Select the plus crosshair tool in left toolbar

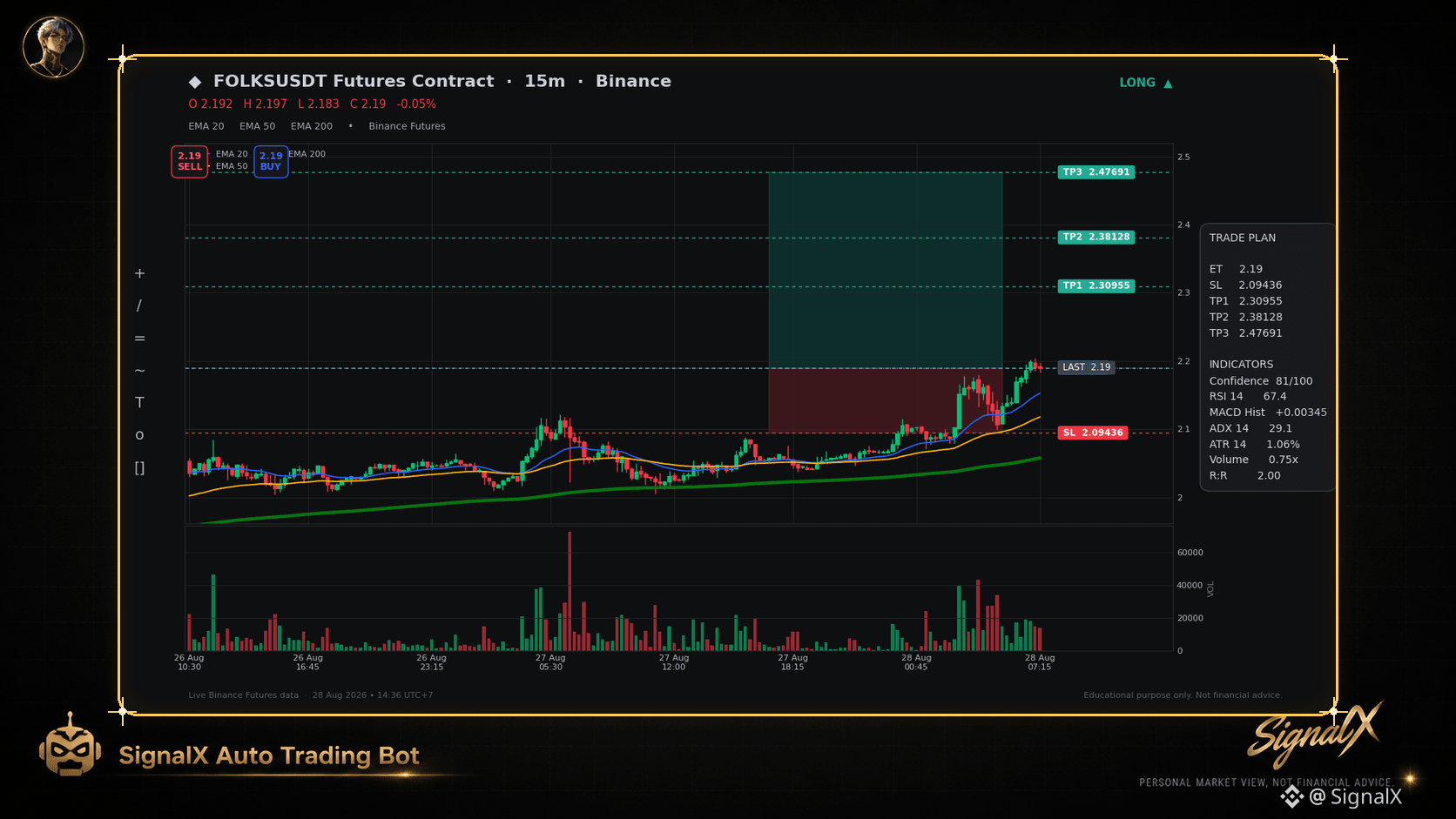coord(139,273)
